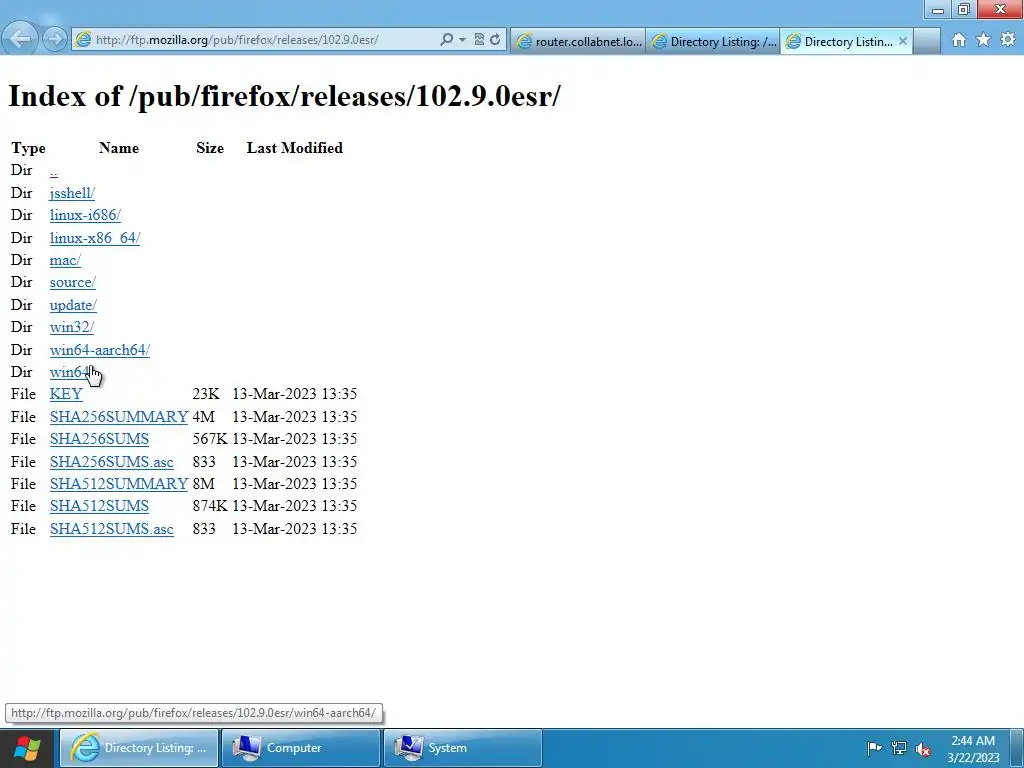
Task: Click the Type column header
Action: (x=28, y=148)
